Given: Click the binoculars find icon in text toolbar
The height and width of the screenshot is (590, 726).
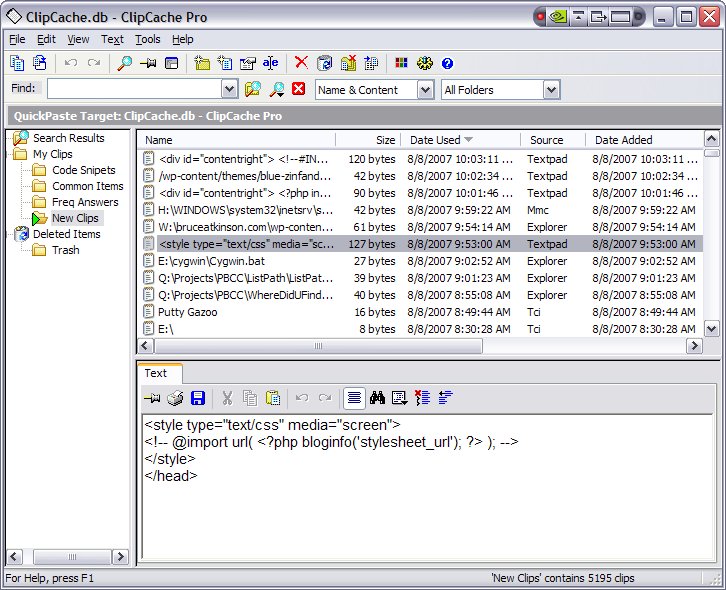Looking at the screenshot, I should pyautogui.click(x=377, y=398).
